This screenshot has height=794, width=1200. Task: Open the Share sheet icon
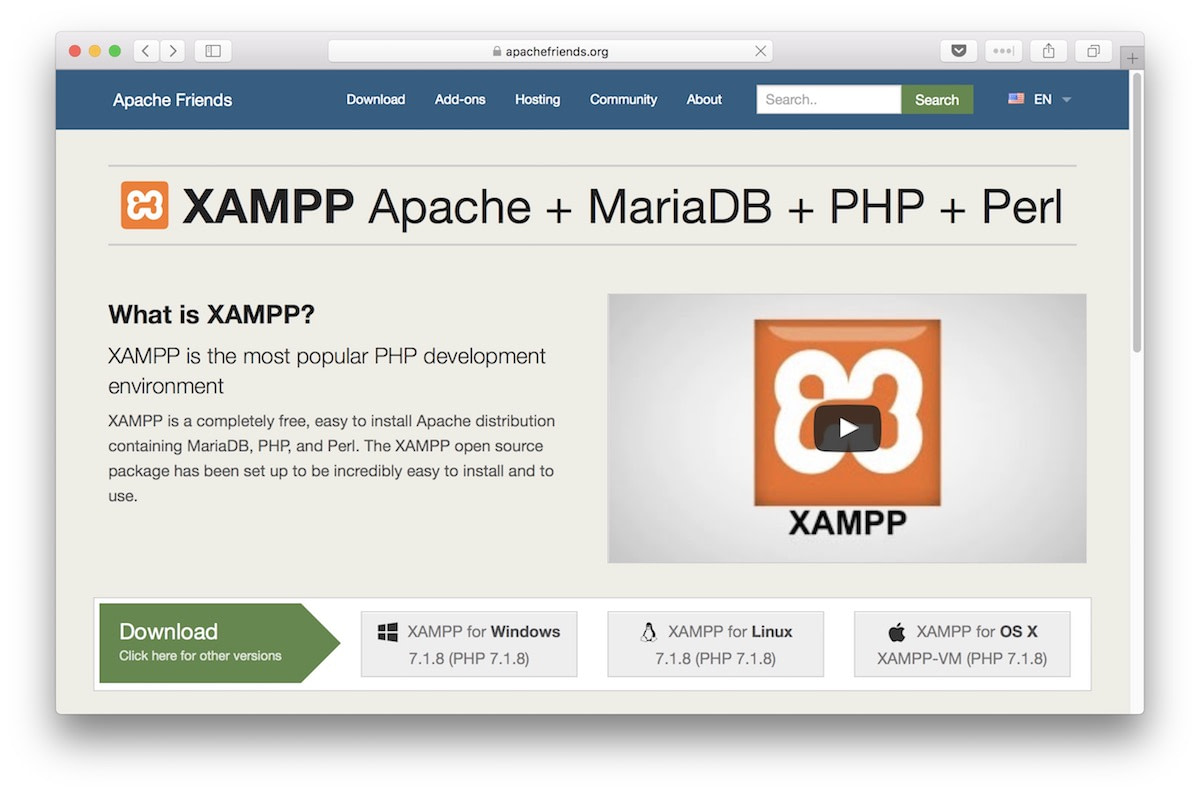click(1049, 50)
